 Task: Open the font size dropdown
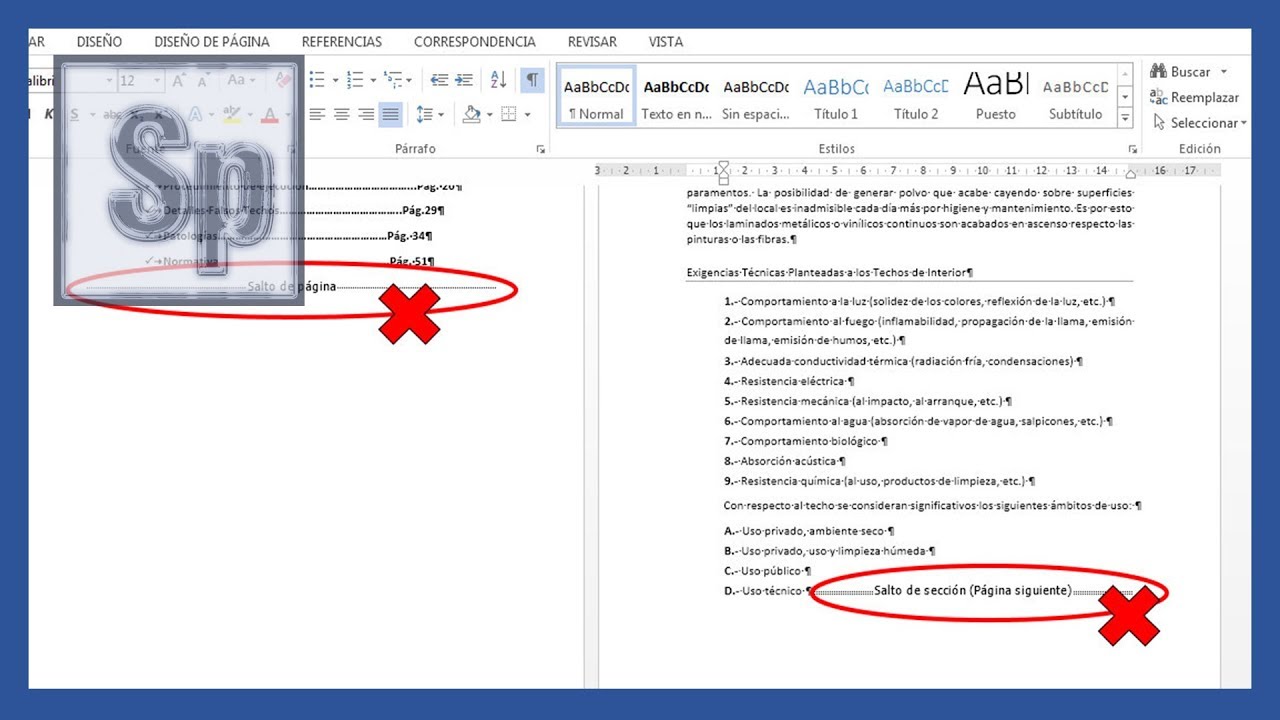[x=158, y=80]
